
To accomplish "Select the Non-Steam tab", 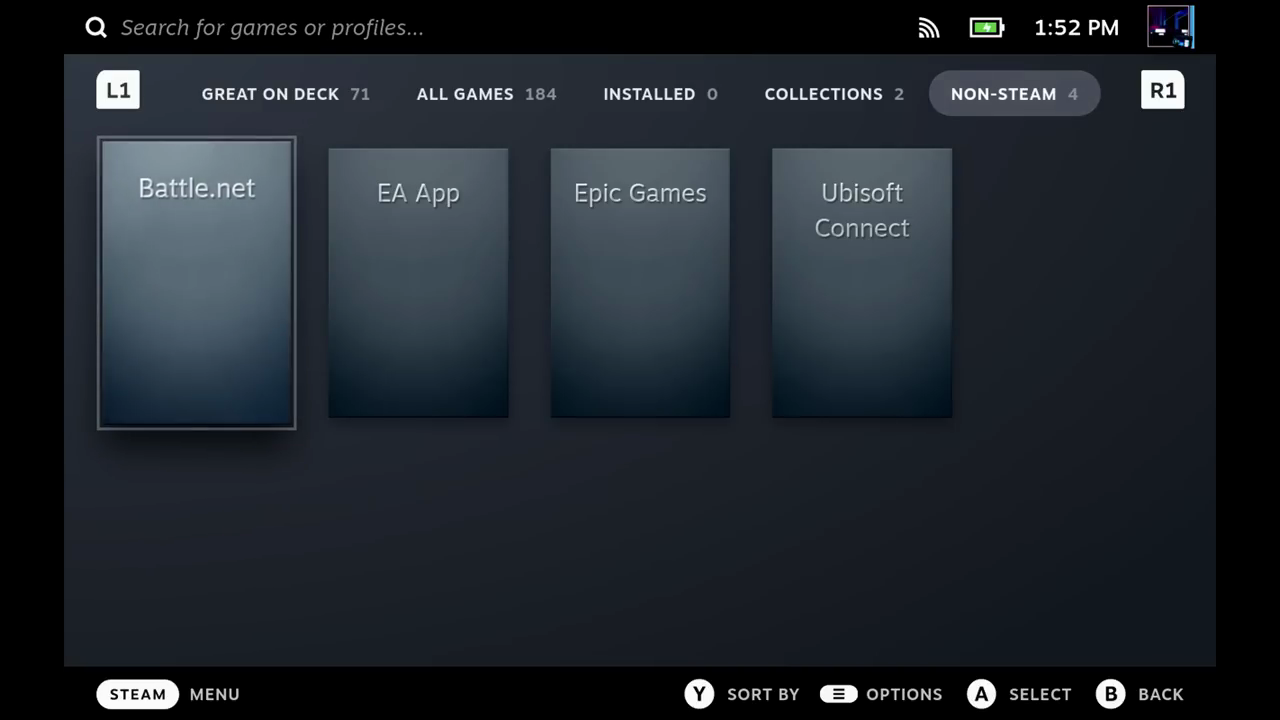I will pyautogui.click(x=1014, y=94).
